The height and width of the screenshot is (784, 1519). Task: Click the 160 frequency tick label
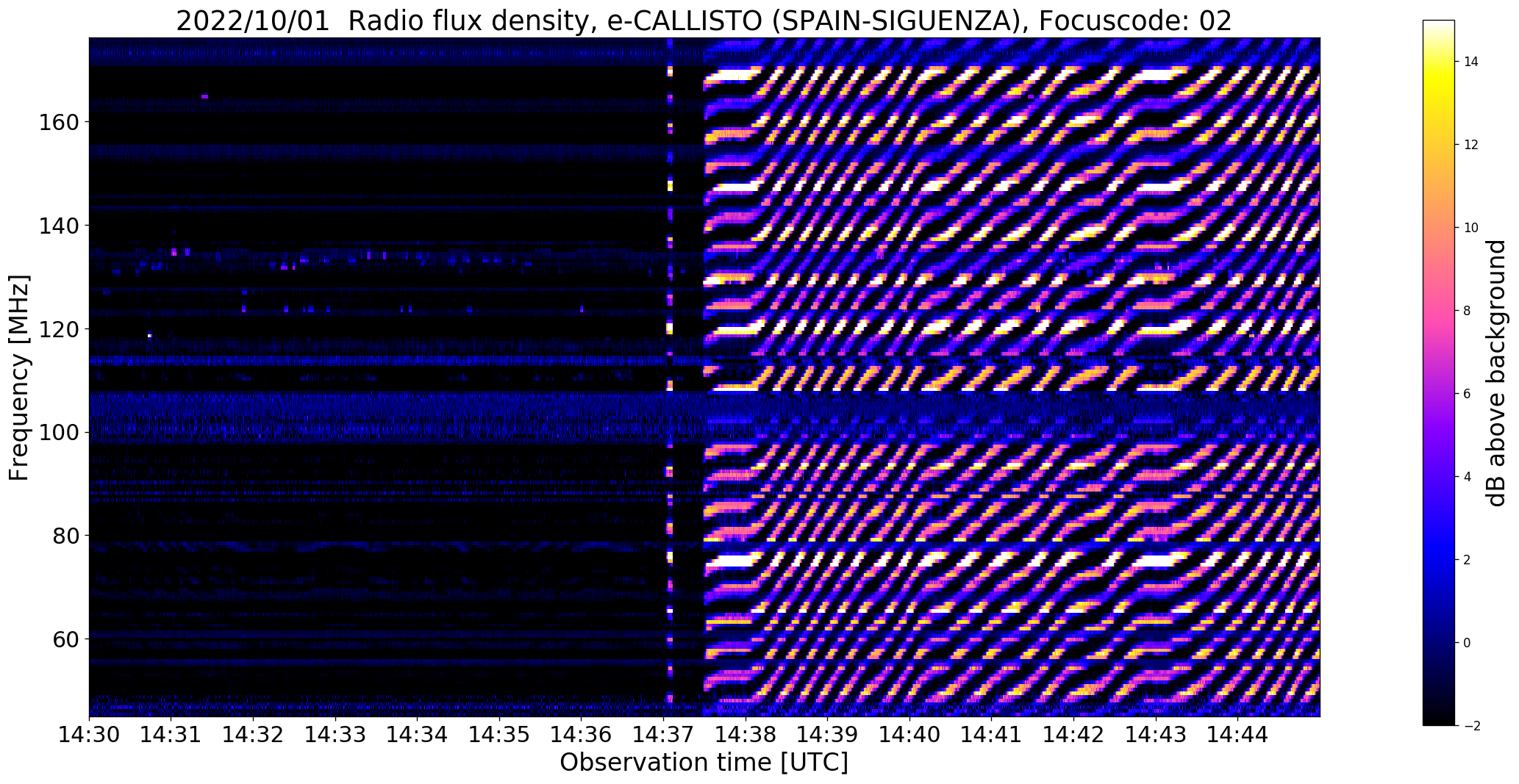point(57,122)
